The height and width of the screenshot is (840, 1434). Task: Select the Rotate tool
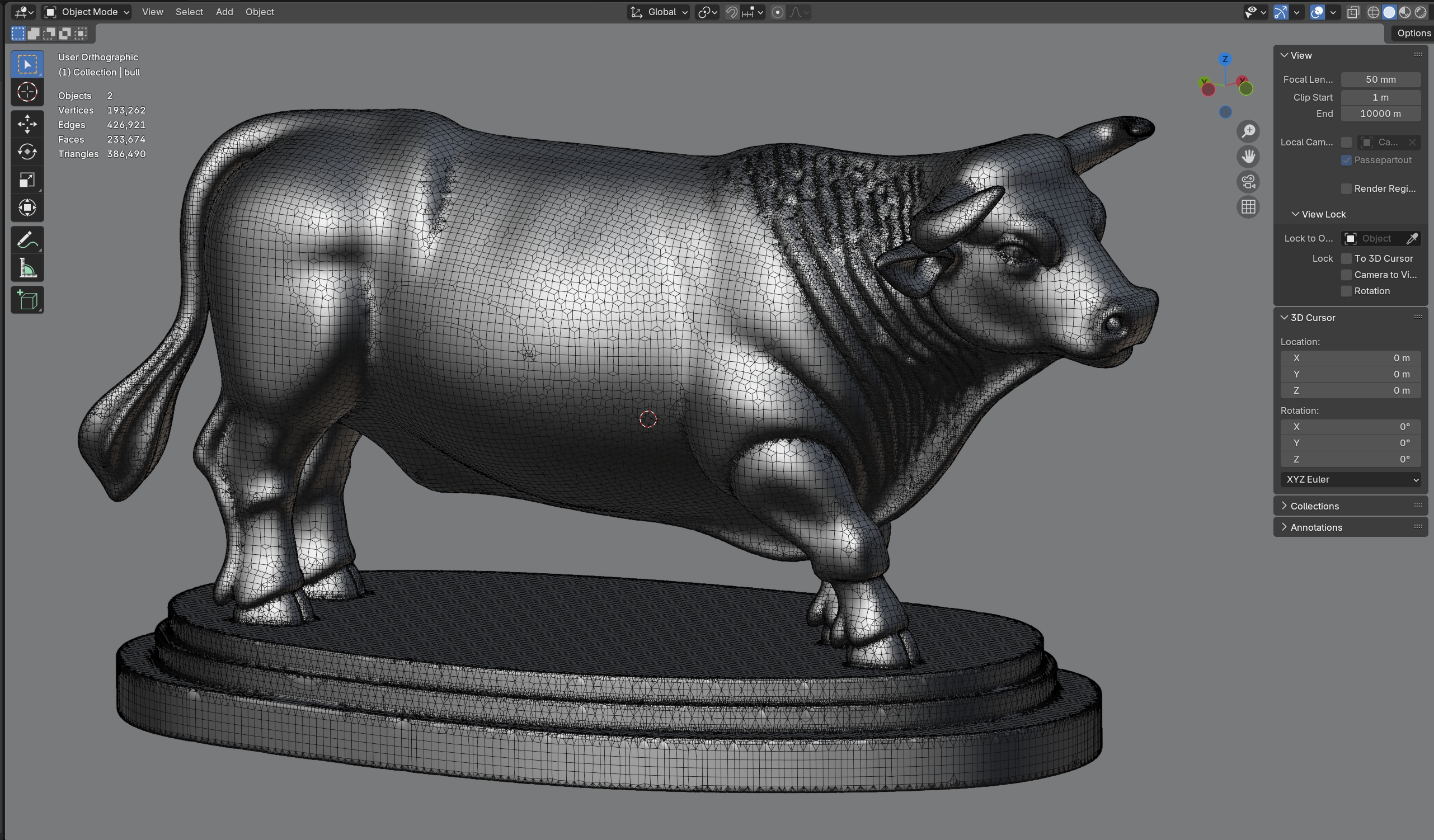coord(27,152)
